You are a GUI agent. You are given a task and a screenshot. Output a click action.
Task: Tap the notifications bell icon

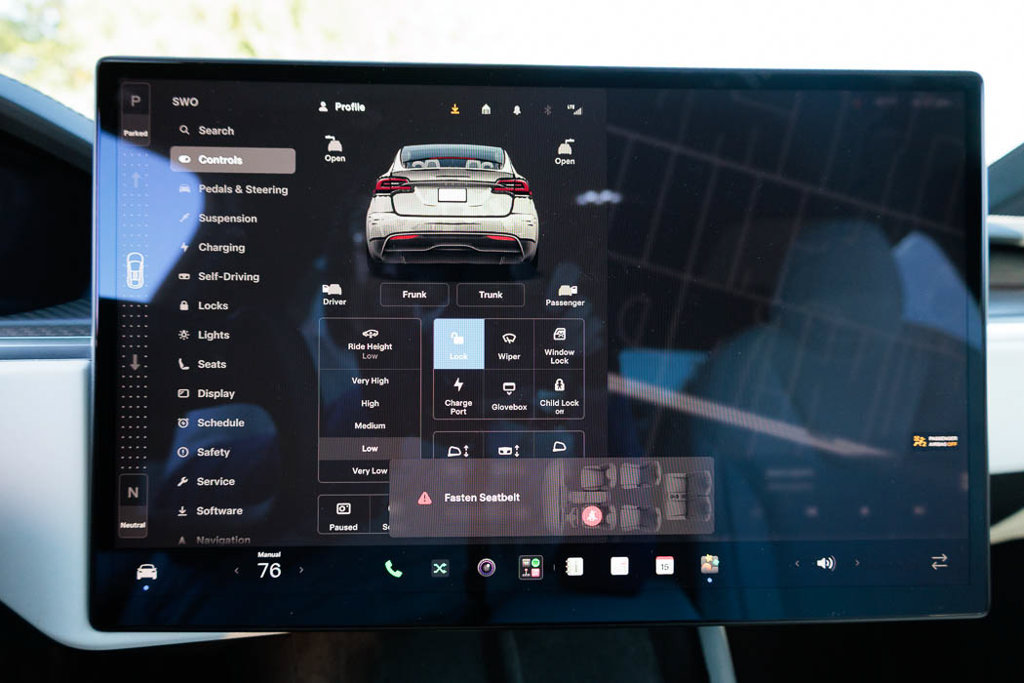[517, 110]
